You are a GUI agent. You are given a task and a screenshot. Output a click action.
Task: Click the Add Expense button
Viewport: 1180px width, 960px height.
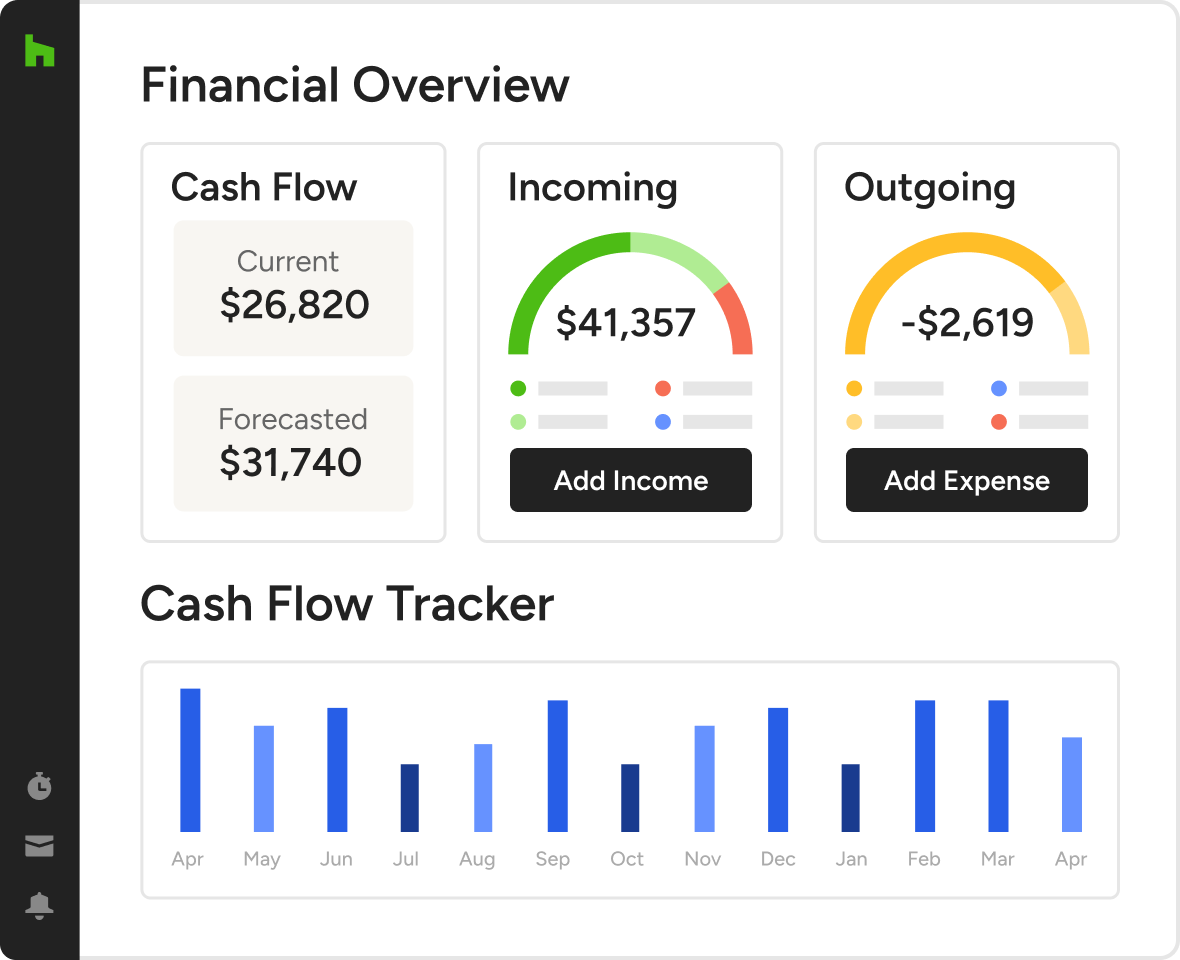click(967, 480)
